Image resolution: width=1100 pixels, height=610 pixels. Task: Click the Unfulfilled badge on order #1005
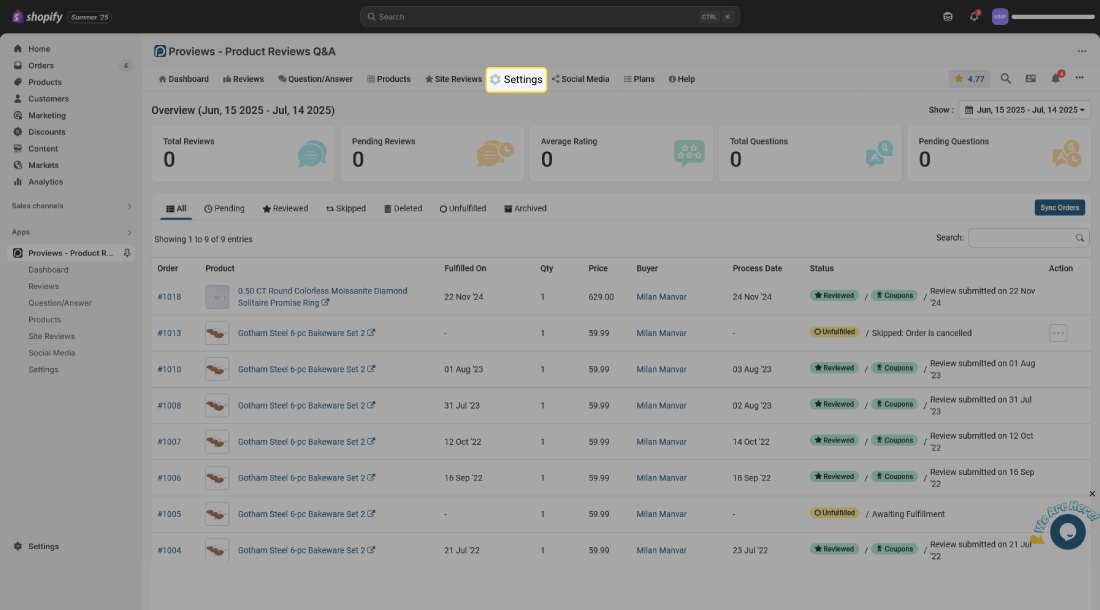click(x=834, y=513)
